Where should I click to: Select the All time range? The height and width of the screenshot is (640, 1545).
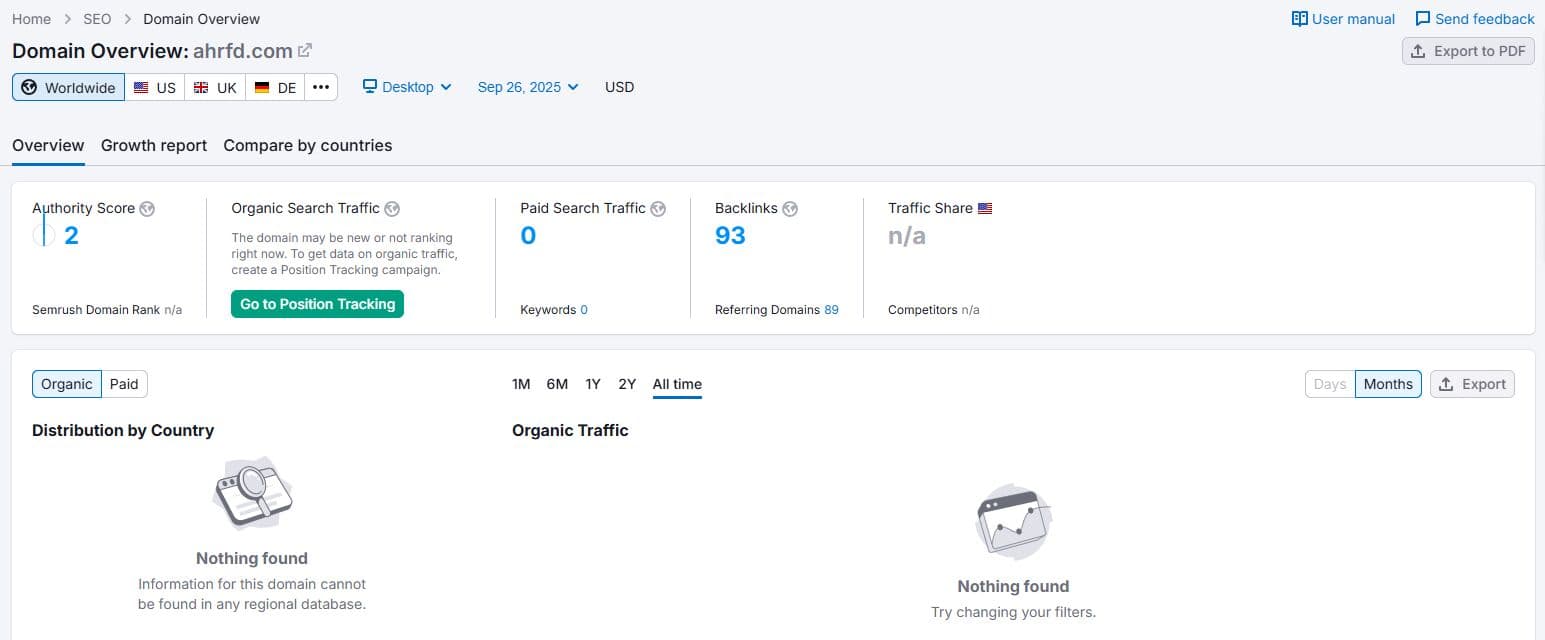click(x=677, y=384)
